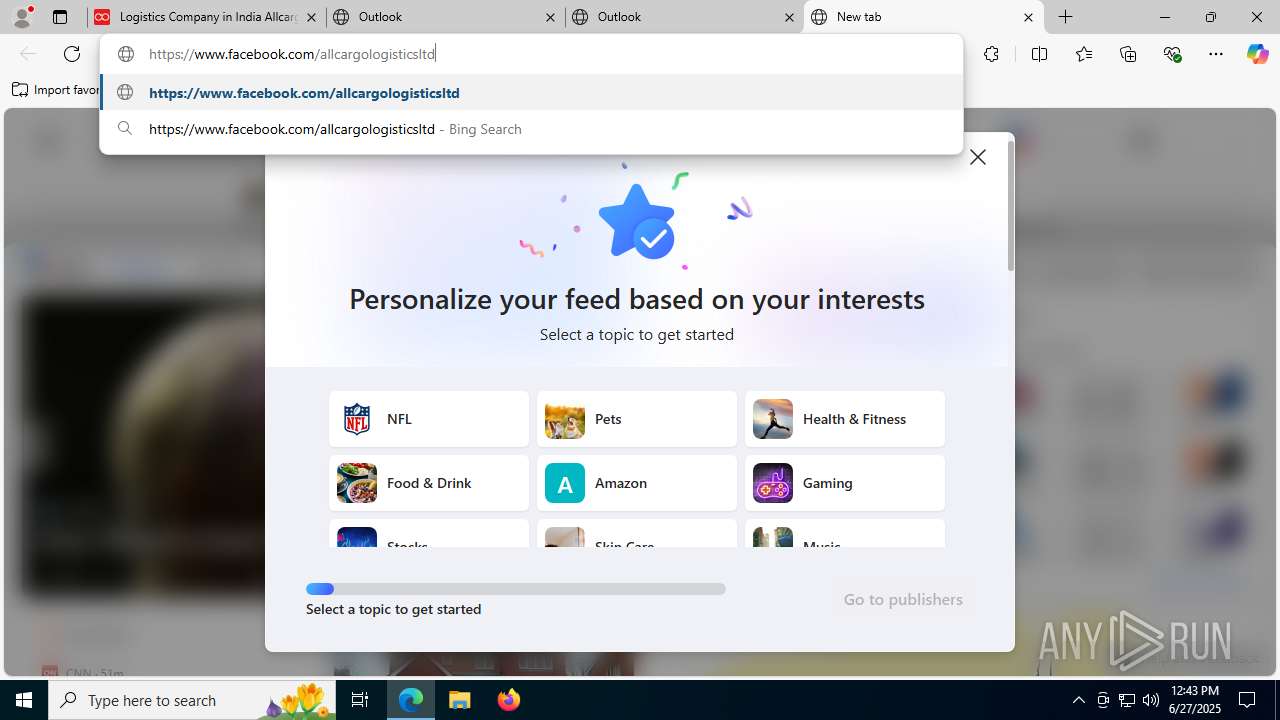
Task: Open the Windows Start menu
Action: 24,700
